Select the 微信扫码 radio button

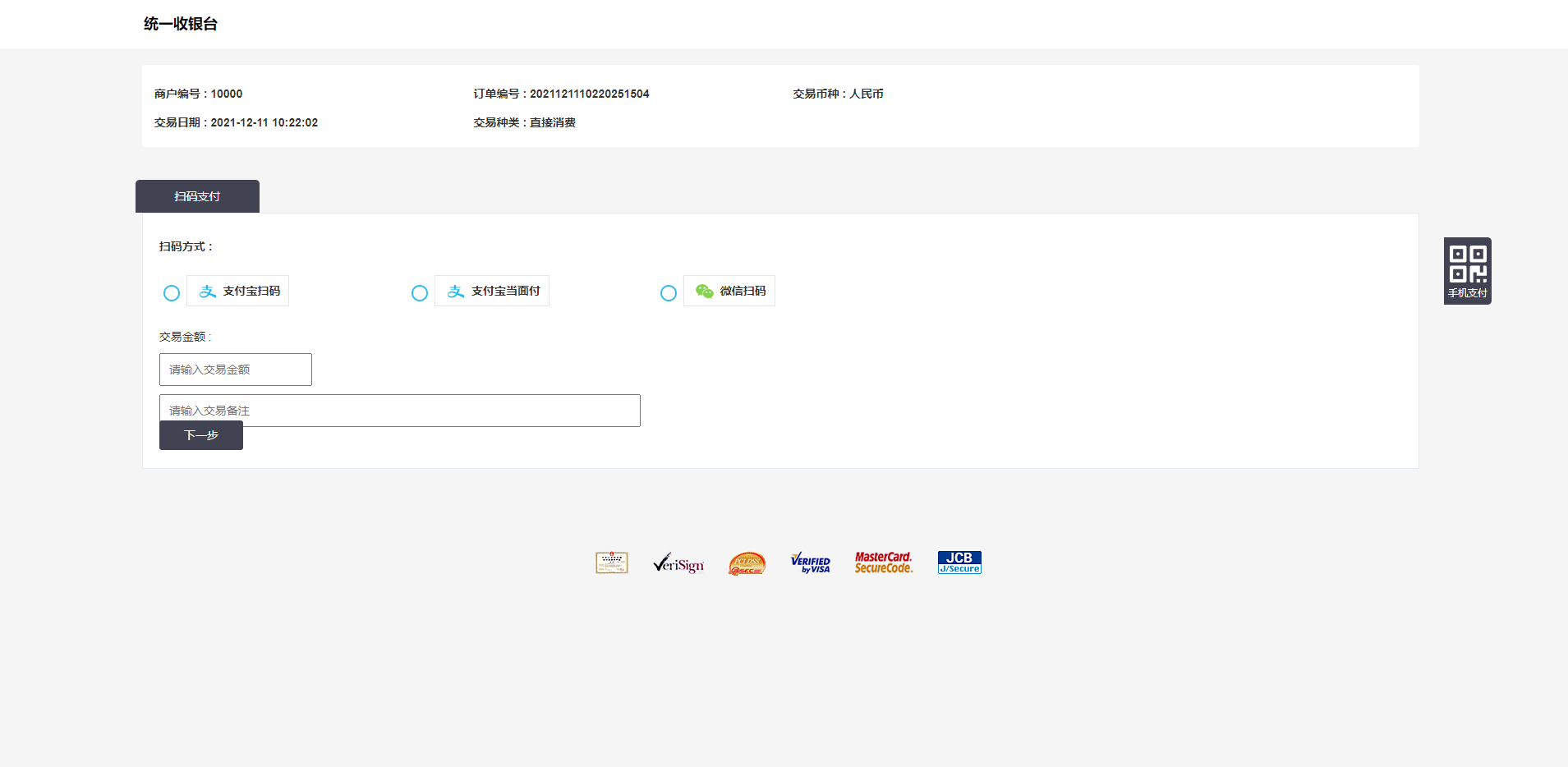[669, 292]
